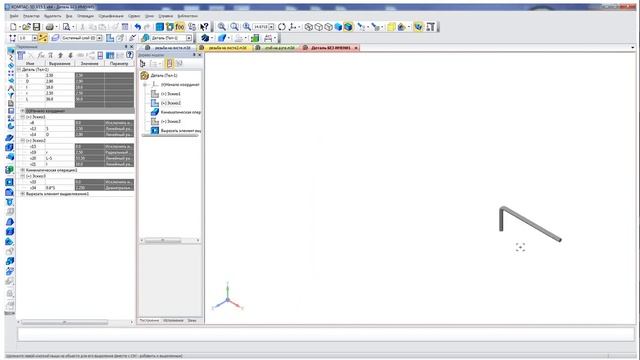Toggle orthogonal drawing mode highlighted button
This screenshot has width=640, height=360.
point(42,38)
